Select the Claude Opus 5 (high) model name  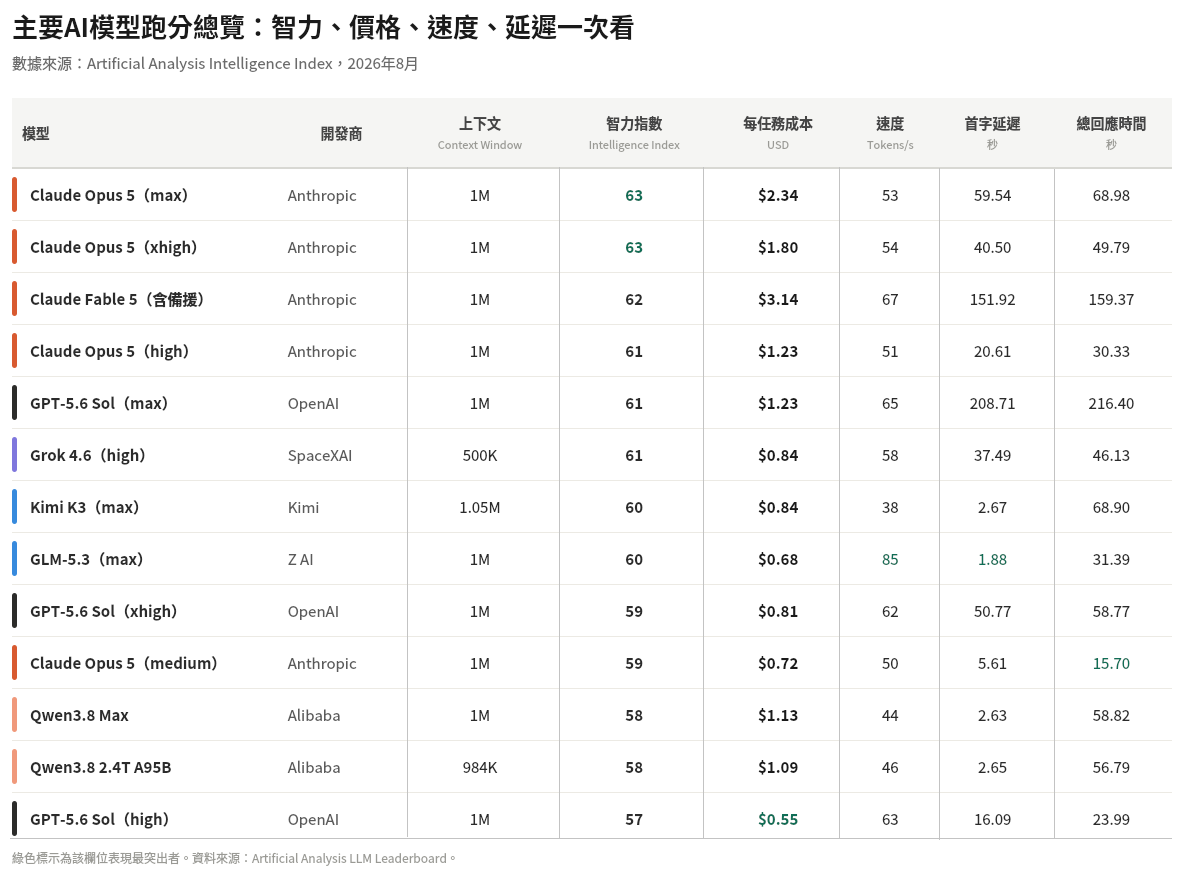(x=109, y=352)
